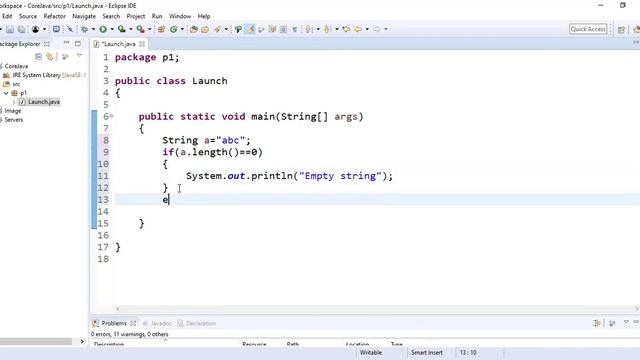Toggle Link with Editor in Package Explorer
Viewport: 640px width, 360px height.
[x=50, y=56]
